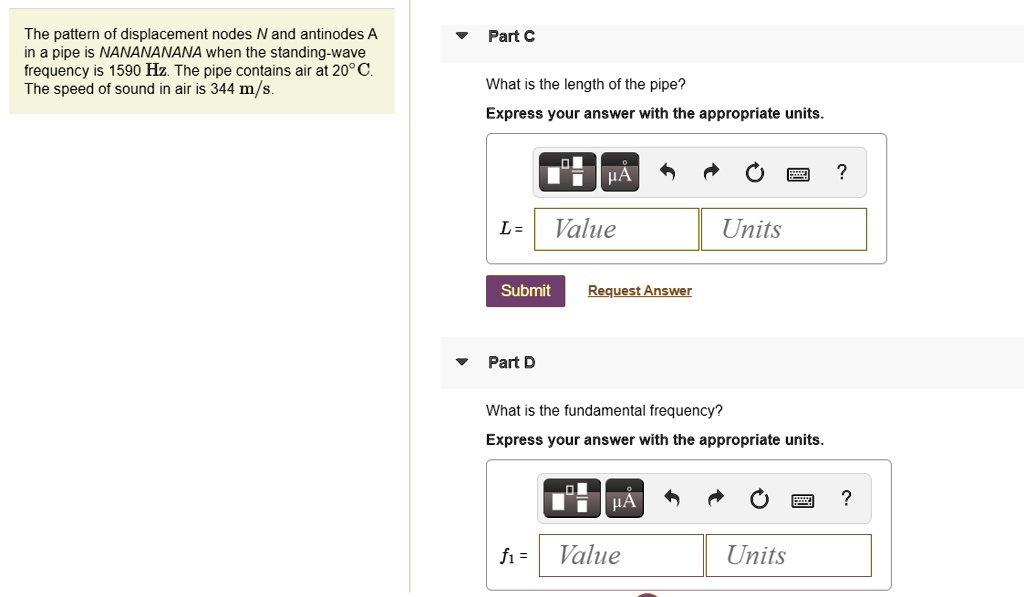Open the templates palette in Part C toolbar
This screenshot has height=597, width=1024.
567,171
